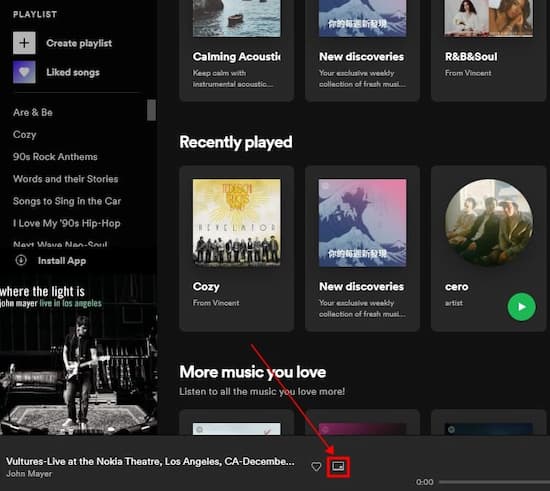Click the R&B&Soul title text

471,56
